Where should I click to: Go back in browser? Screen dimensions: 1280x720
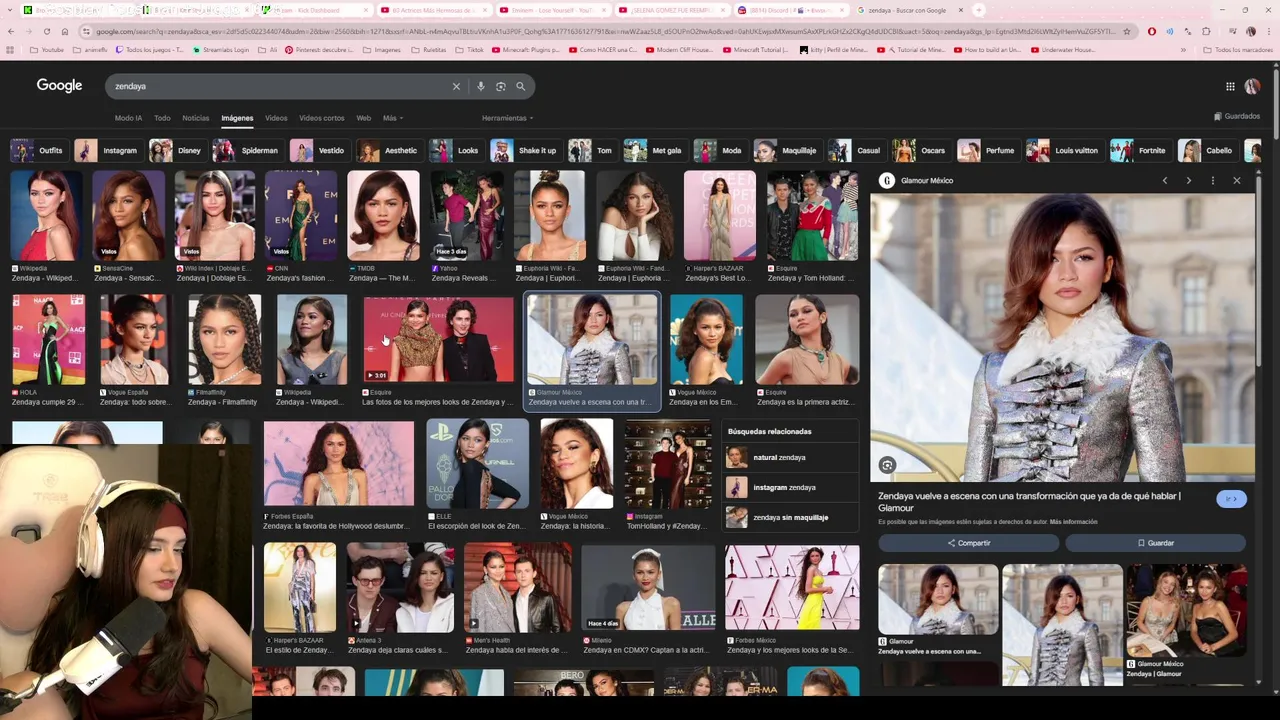click(x=11, y=31)
